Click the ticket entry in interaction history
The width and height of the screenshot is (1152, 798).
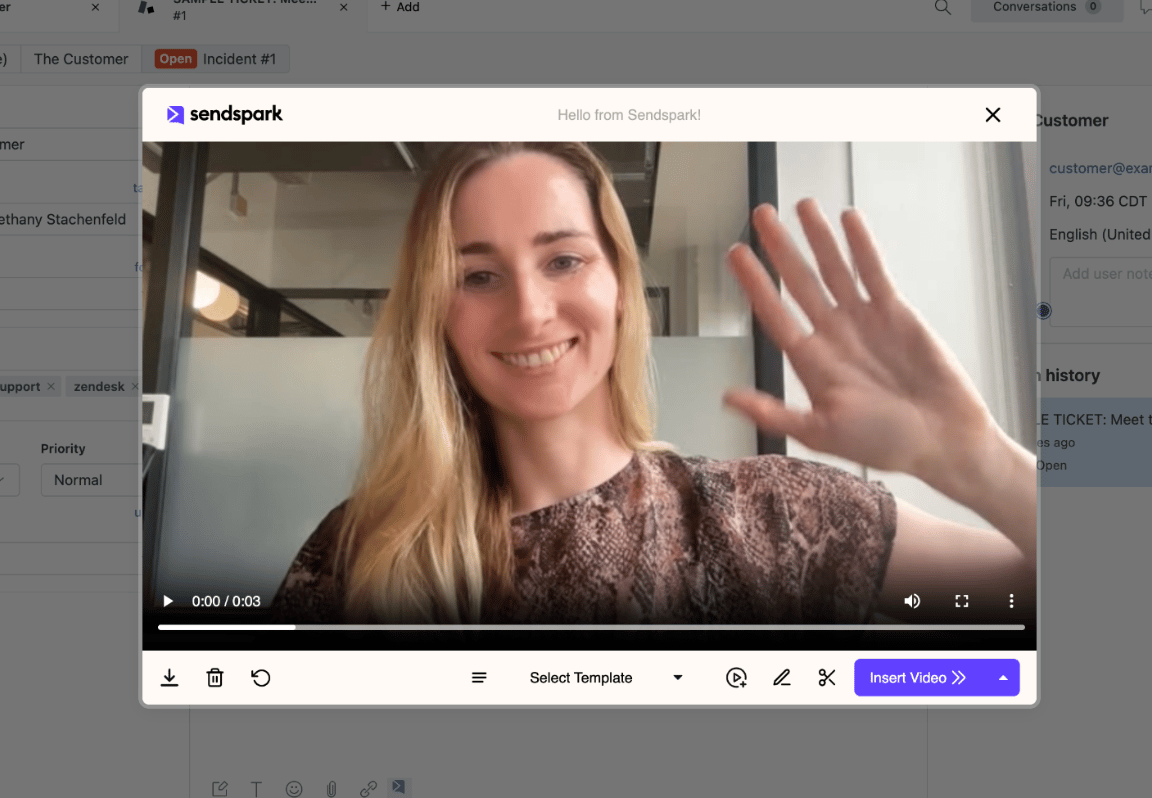(x=1094, y=442)
